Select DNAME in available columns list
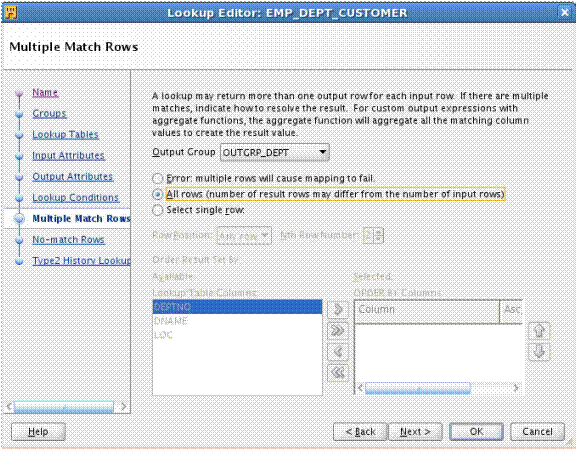This screenshot has width=578, height=451. [x=237, y=321]
